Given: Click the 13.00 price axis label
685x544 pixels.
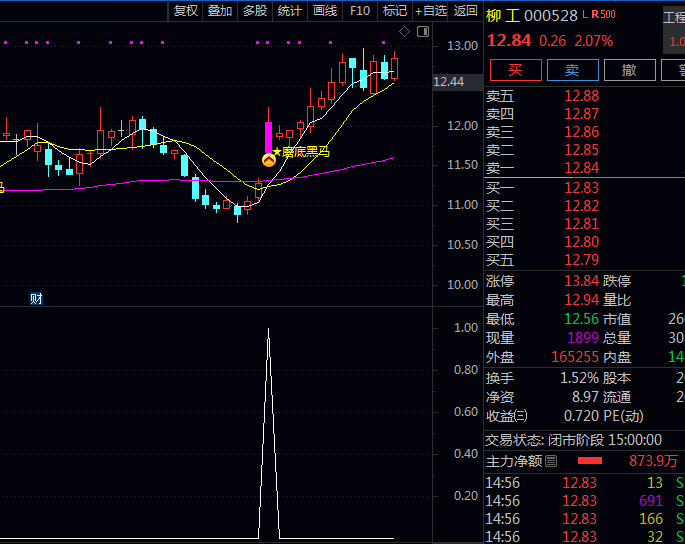Looking at the screenshot, I should pyautogui.click(x=462, y=45).
